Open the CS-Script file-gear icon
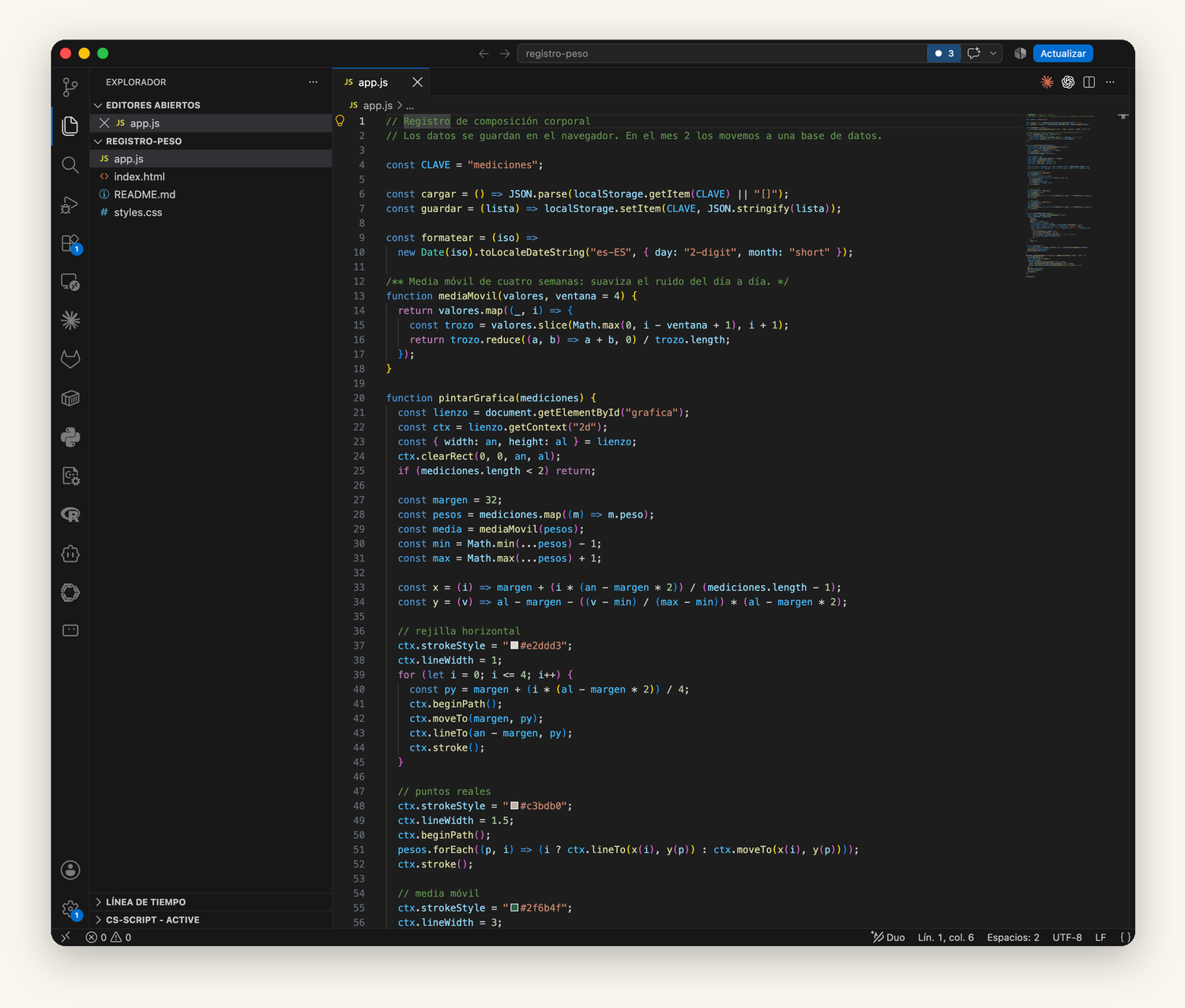The height and width of the screenshot is (1008, 1185). click(x=70, y=476)
